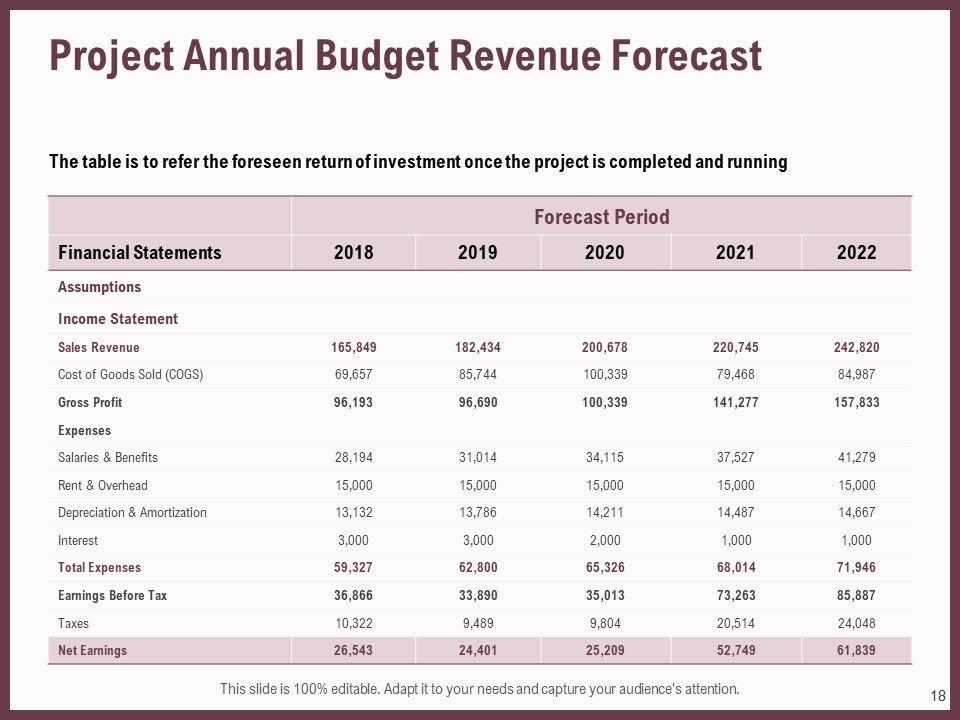Select the Cost of Goods Sold (COGS) label
This screenshot has width=960, height=720.
[x=132, y=375]
